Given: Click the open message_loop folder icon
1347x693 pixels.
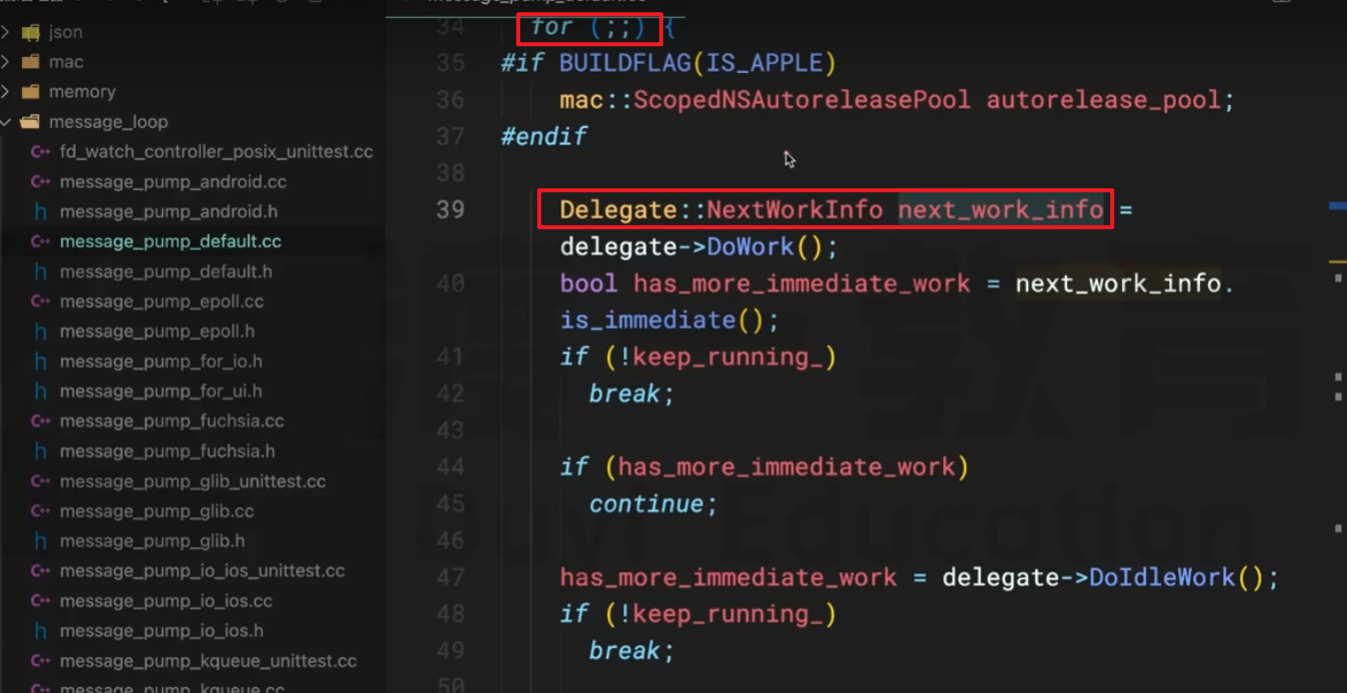Looking at the screenshot, I should (x=31, y=122).
